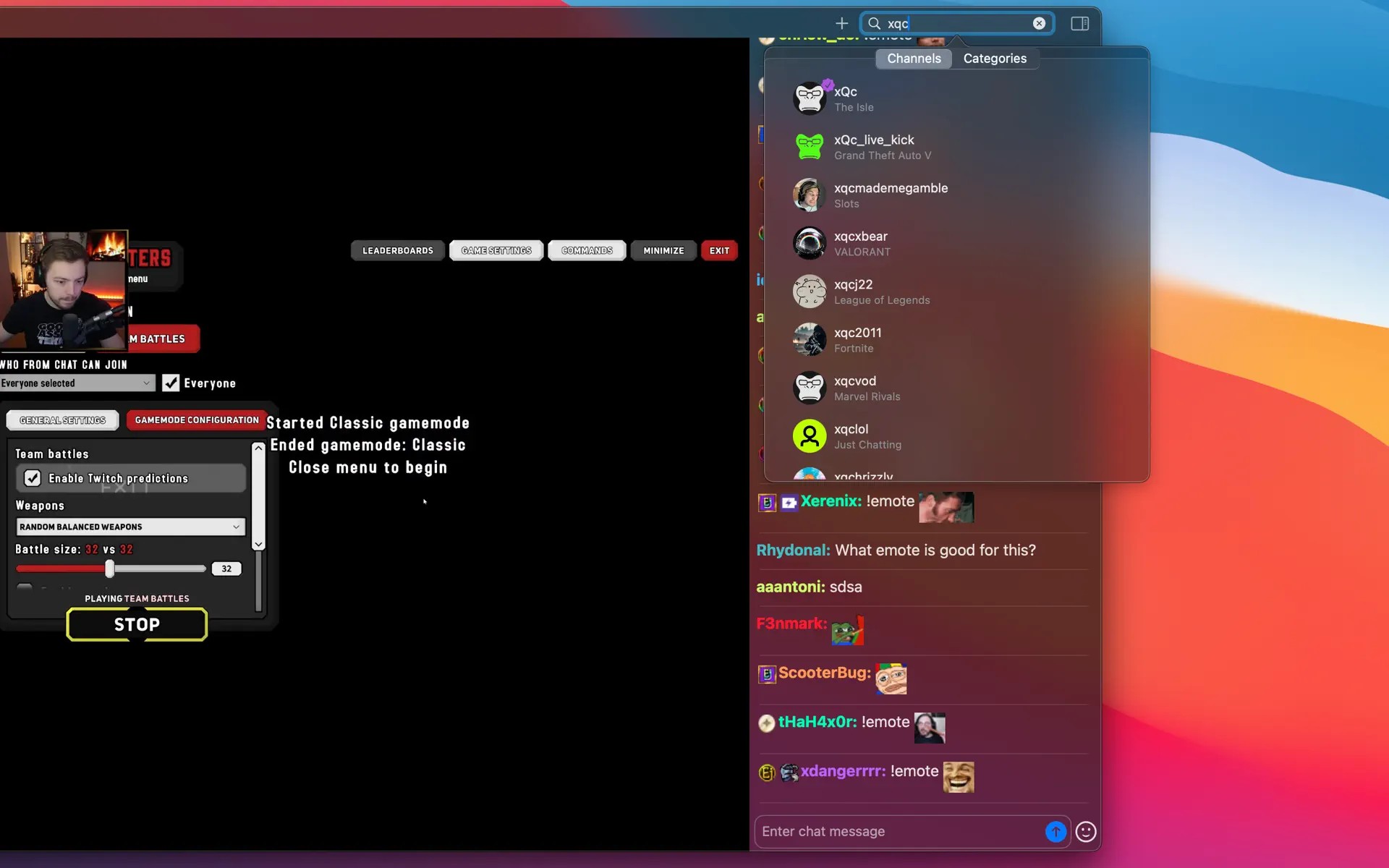
Task: Click xQc's verified checkmark badge
Action: tap(827, 83)
